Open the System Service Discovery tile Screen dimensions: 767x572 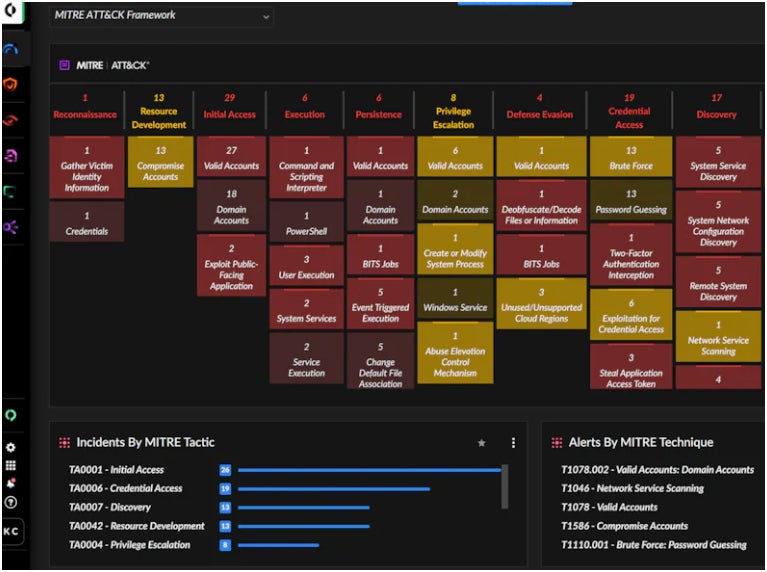coord(718,162)
